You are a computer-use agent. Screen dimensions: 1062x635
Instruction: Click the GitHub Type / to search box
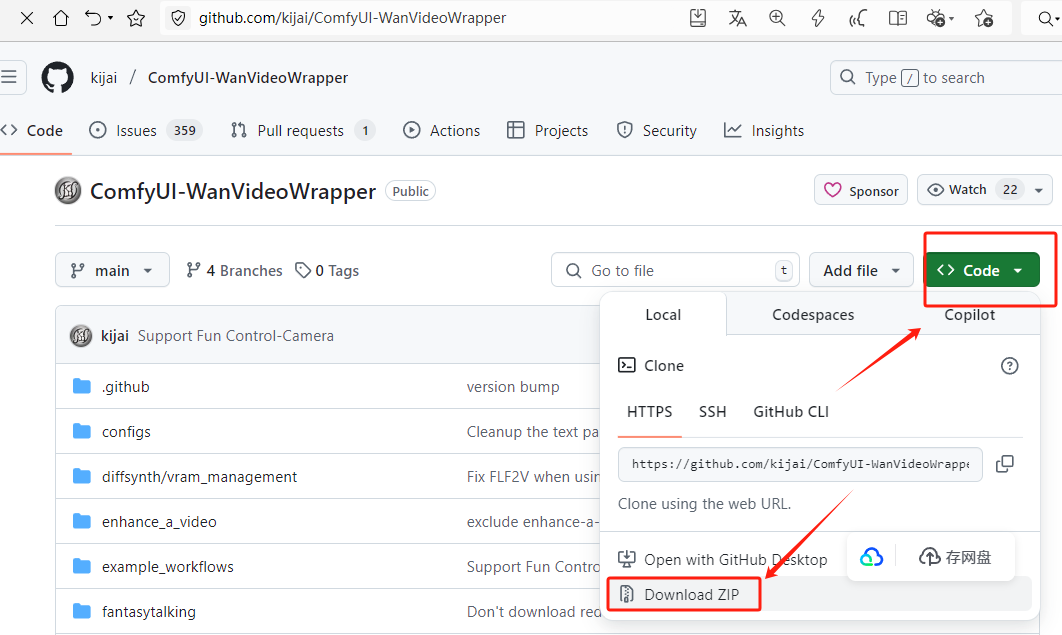click(946, 78)
